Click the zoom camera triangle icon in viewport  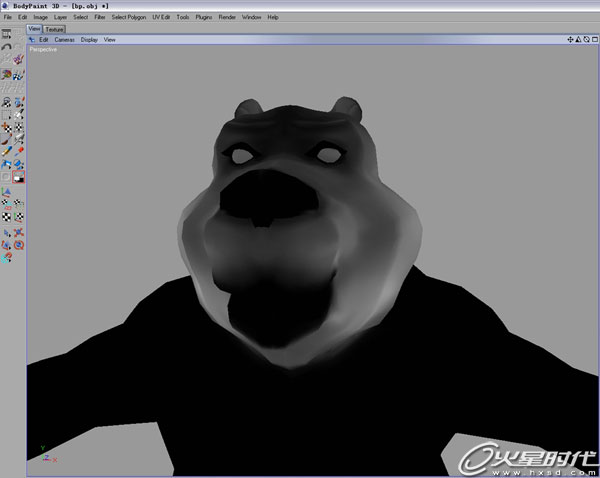click(579, 39)
